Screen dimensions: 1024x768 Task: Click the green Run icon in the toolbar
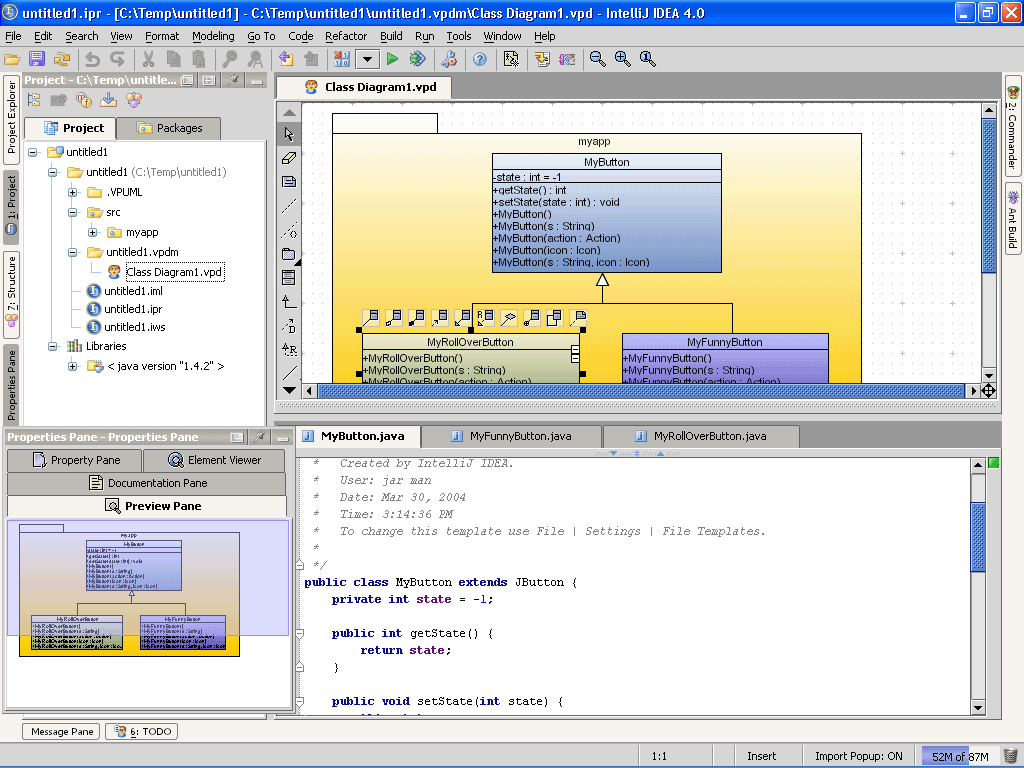tap(392, 59)
